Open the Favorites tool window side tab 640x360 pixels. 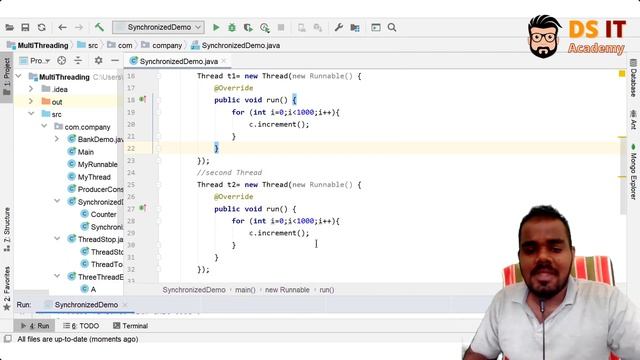[x=7, y=288]
